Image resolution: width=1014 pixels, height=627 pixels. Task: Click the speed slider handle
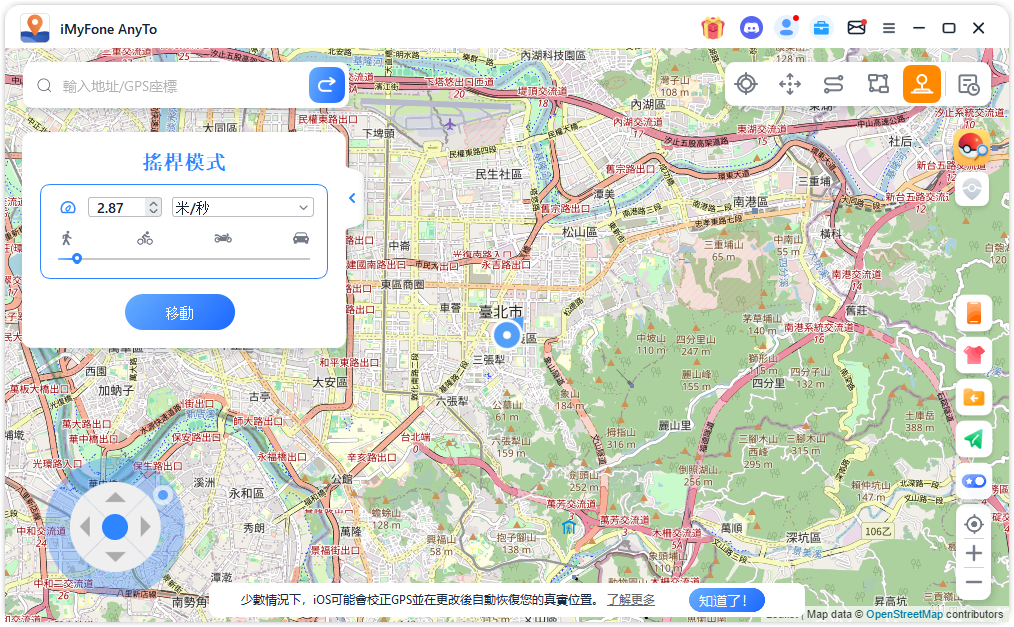[x=77, y=259]
